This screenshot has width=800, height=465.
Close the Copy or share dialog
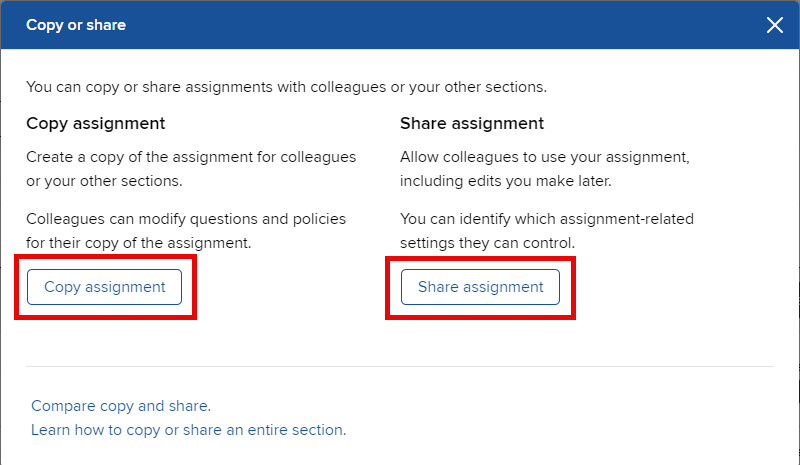[774, 25]
